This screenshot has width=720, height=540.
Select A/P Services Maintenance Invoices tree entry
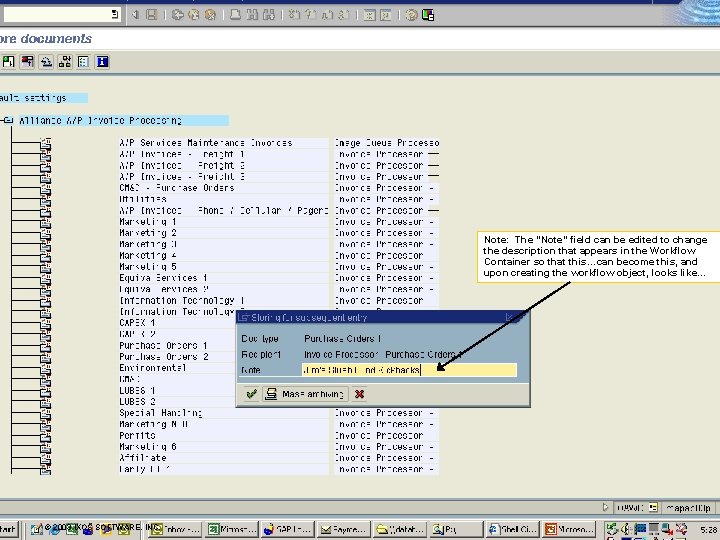pos(206,143)
